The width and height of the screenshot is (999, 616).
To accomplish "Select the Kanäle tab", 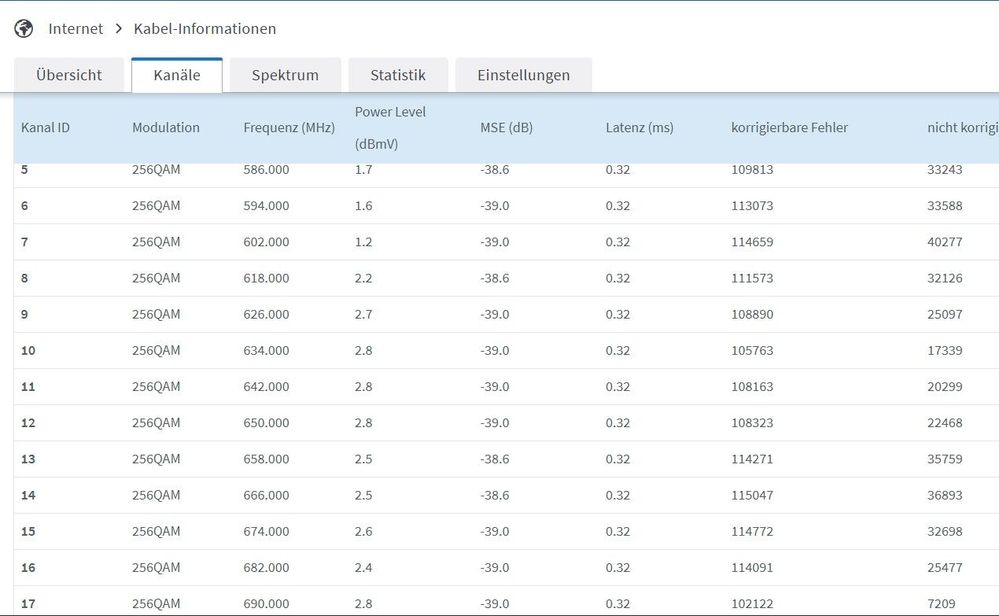I will [x=177, y=75].
